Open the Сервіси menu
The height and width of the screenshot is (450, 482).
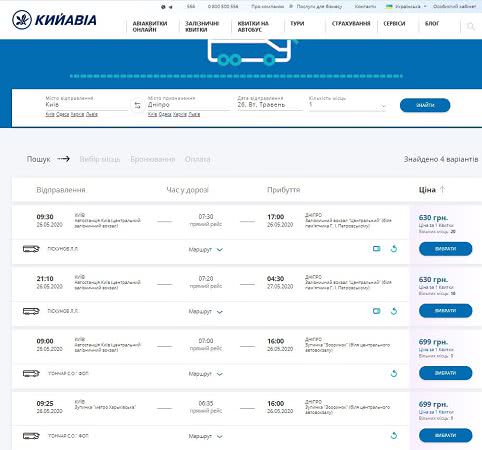click(x=394, y=23)
